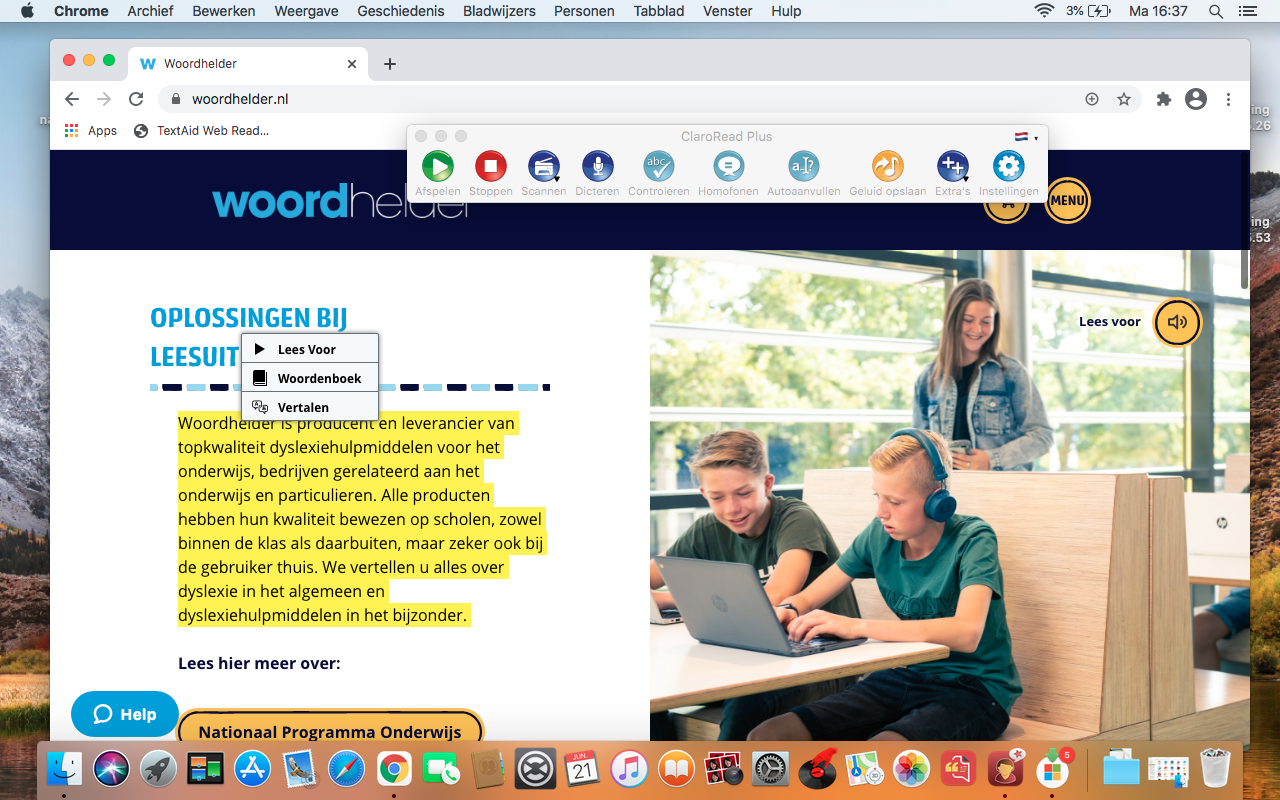Image resolution: width=1280 pixels, height=800 pixels.
Task: Open the Dicteren microphone tool
Action: click(x=597, y=167)
